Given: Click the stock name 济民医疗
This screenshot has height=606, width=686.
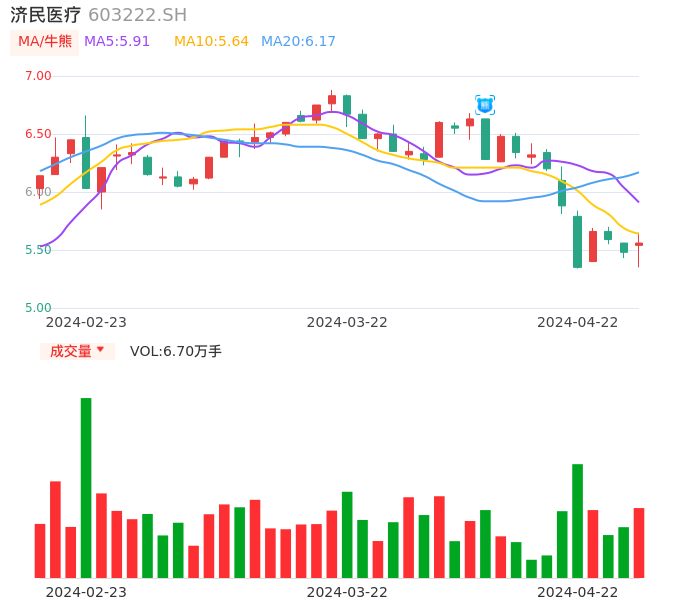Looking at the screenshot, I should (x=46, y=15).
